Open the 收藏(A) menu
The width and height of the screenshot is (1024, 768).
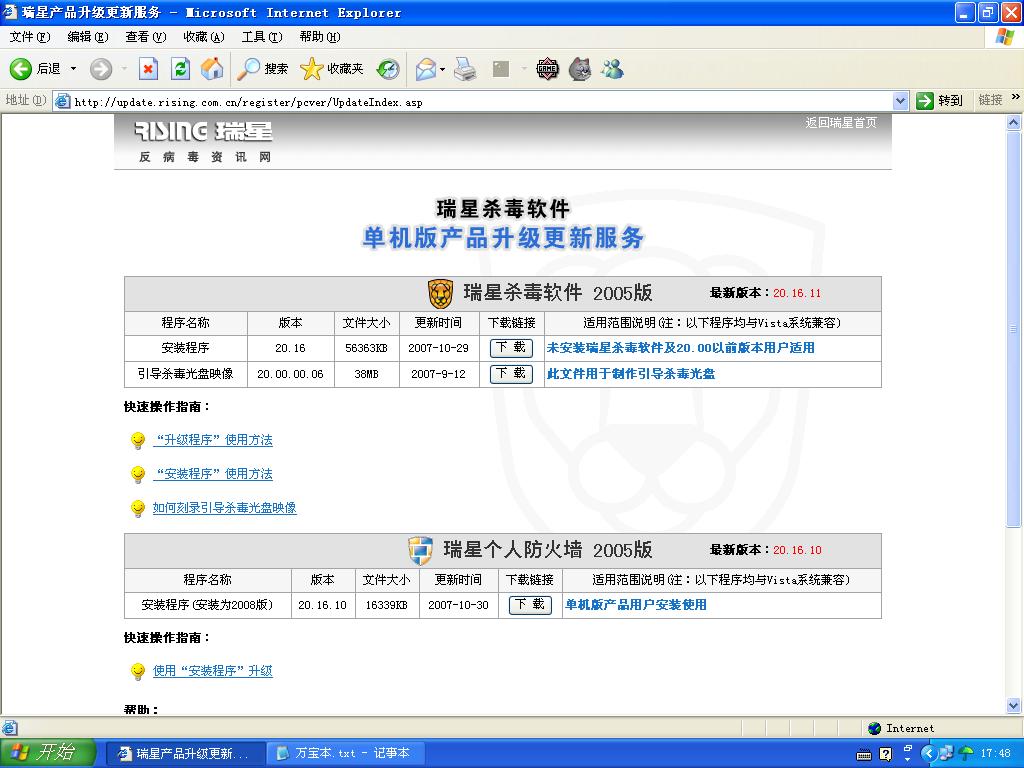pyautogui.click(x=204, y=37)
